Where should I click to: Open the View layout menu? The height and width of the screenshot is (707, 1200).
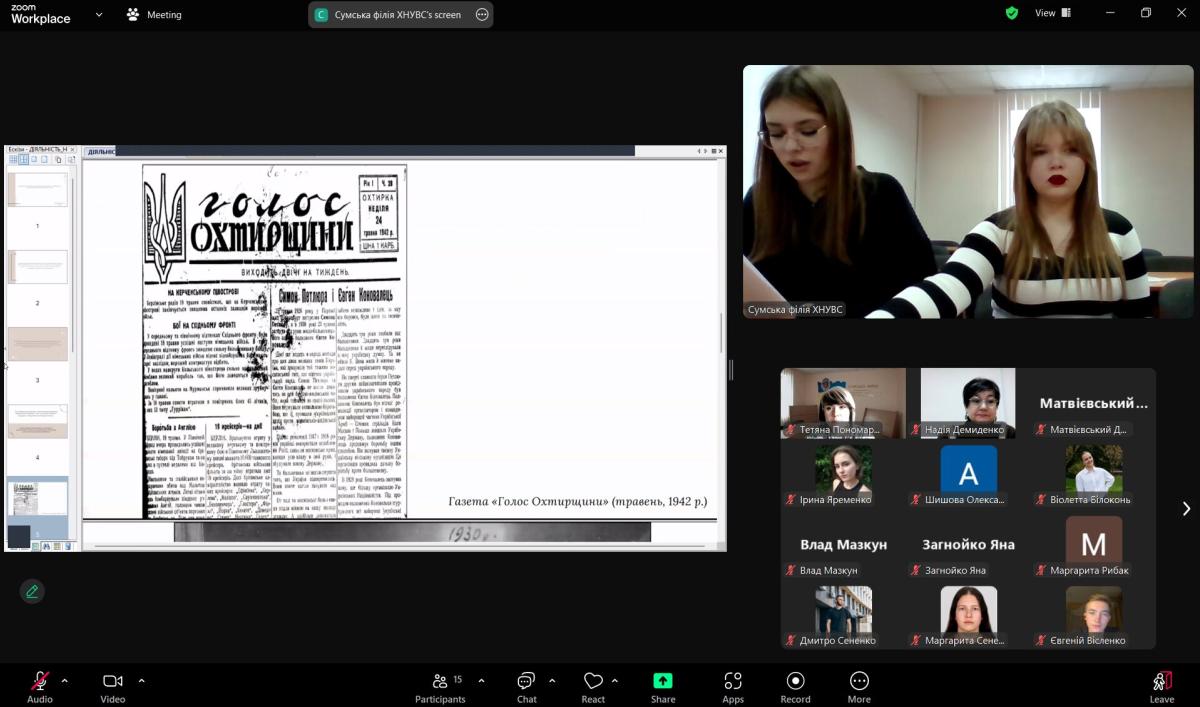tap(1052, 13)
